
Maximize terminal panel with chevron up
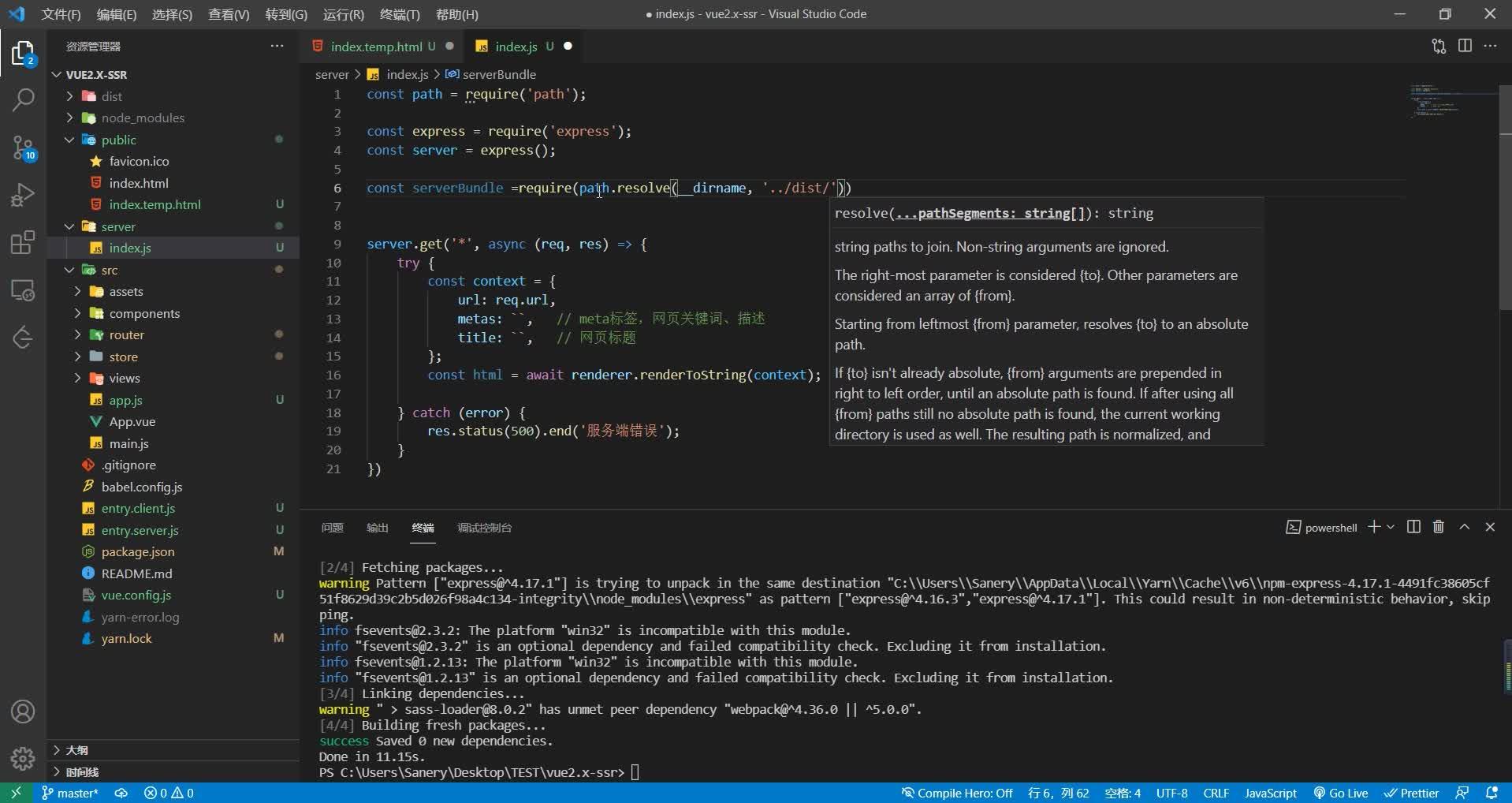coord(1464,527)
